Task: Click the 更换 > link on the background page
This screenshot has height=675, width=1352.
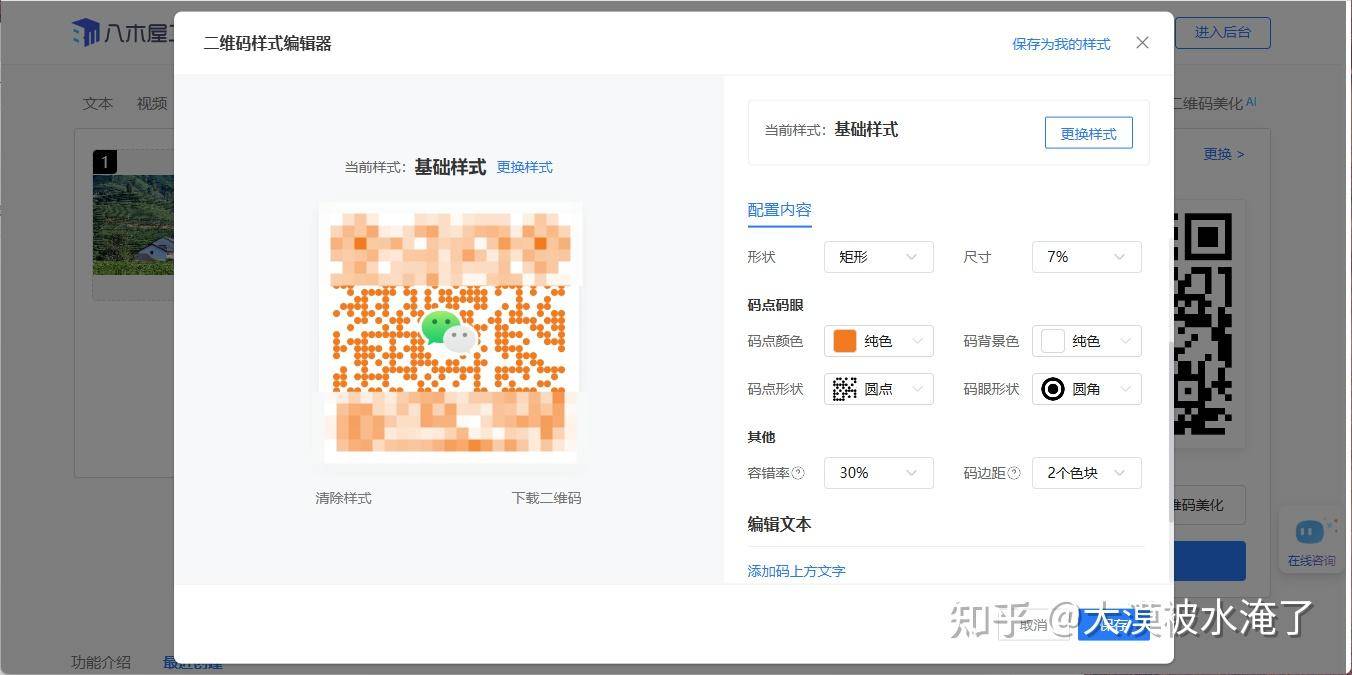Action: click(x=1224, y=154)
